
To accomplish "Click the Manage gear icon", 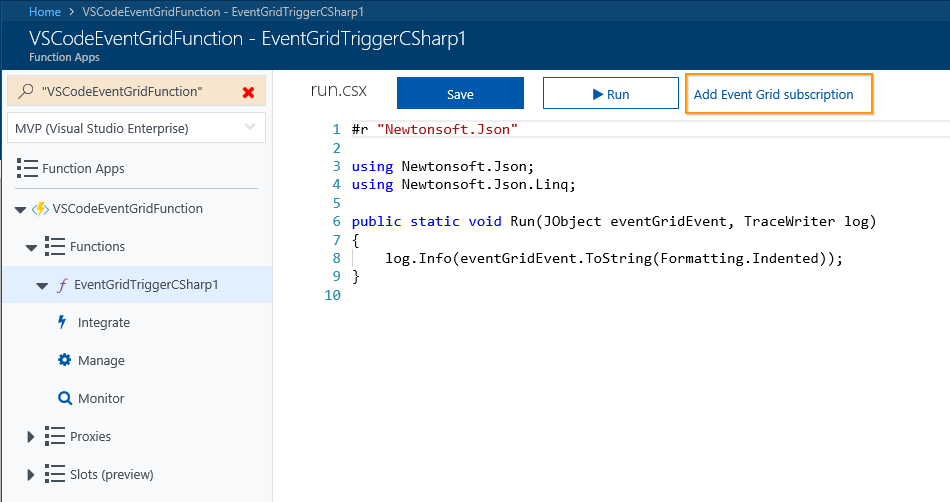I will tap(65, 360).
